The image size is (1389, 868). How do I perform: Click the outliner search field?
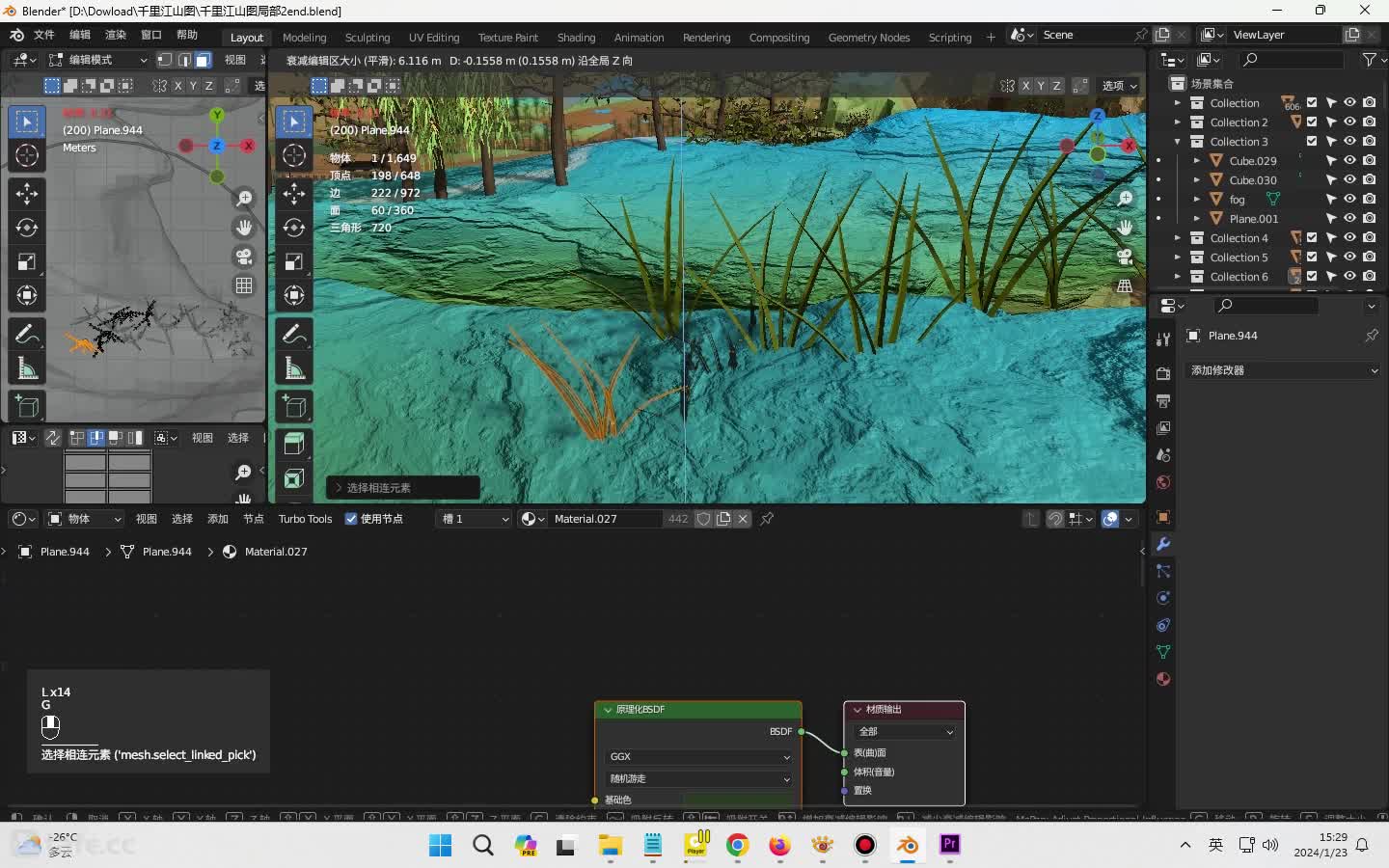(1293, 60)
